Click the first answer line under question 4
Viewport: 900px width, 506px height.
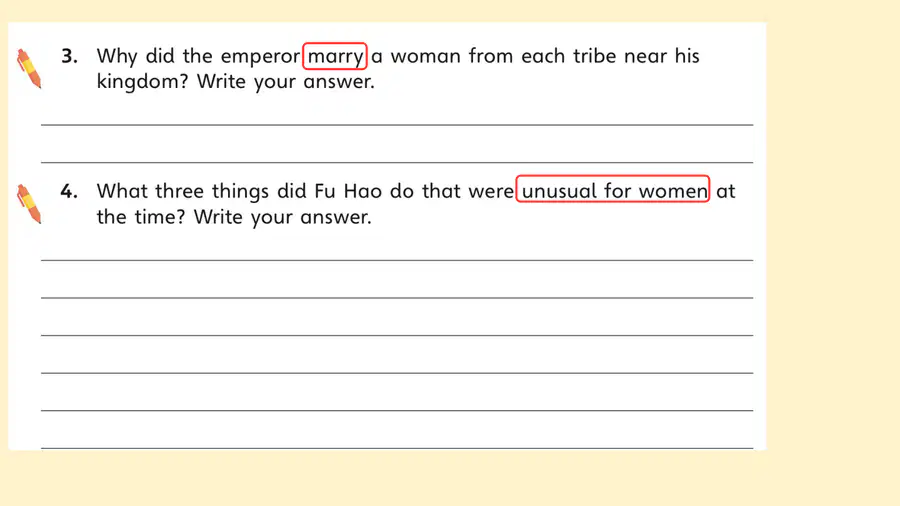[x=397, y=260]
